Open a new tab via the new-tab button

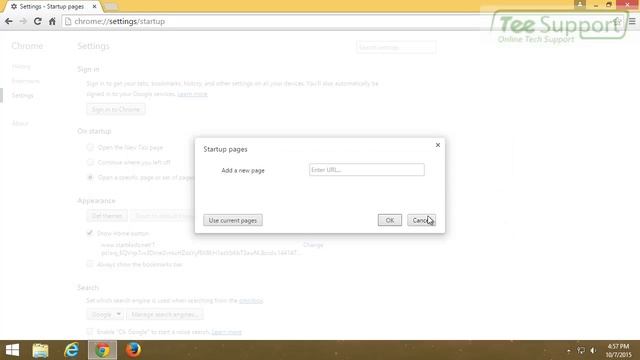(x=111, y=7)
